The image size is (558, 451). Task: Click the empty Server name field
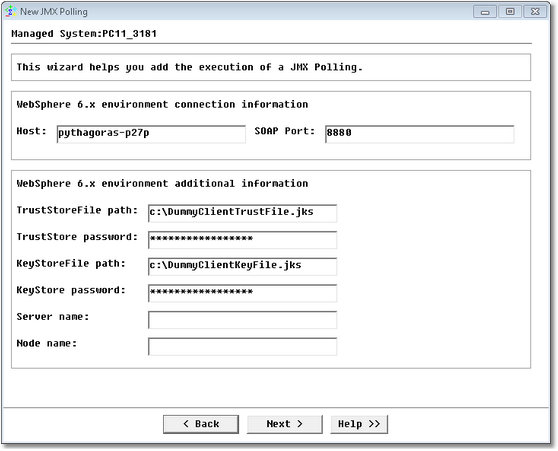242,320
